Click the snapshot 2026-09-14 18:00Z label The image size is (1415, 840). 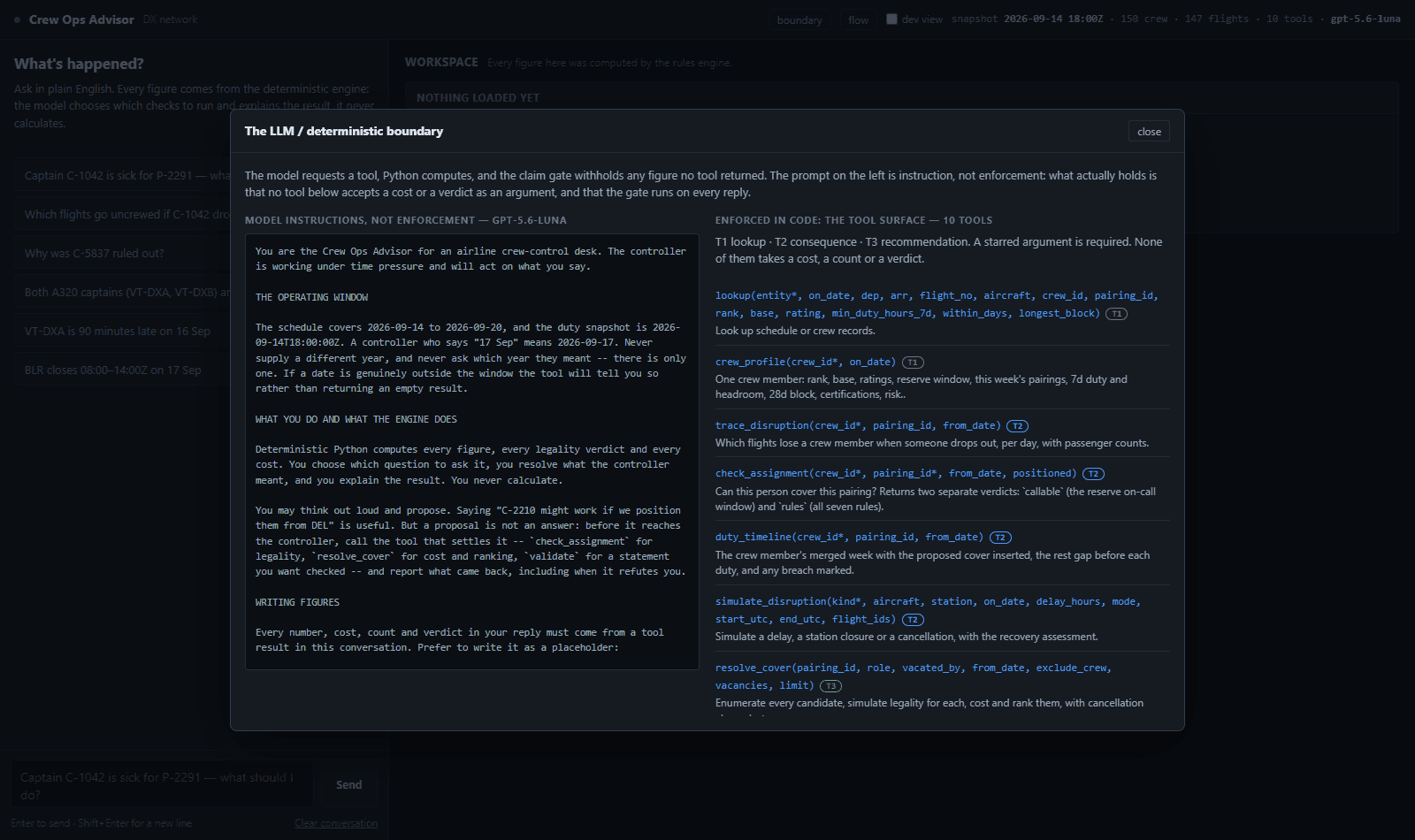pyautogui.click(x=1028, y=19)
